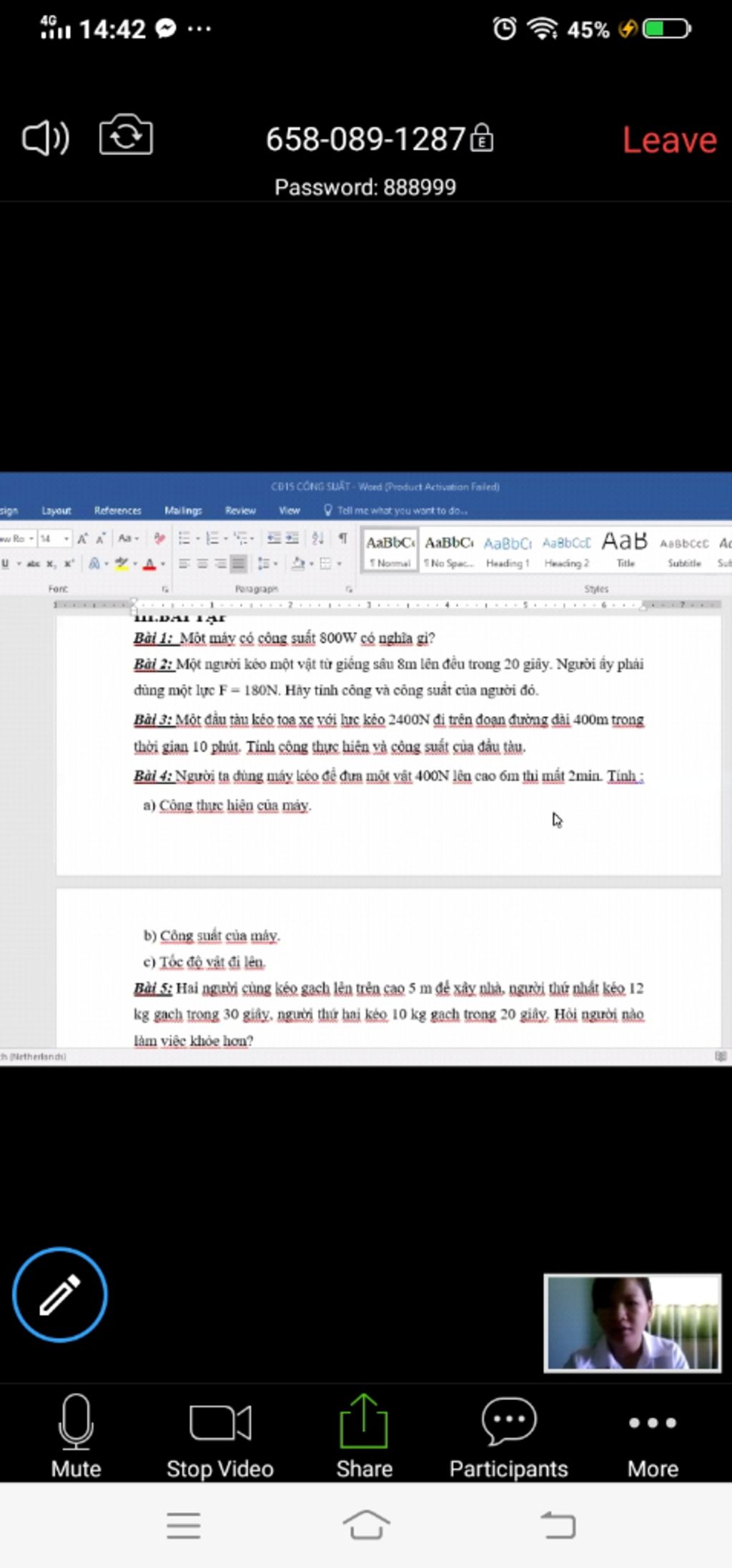Apply the Heading 1 style
Viewport: 732px width, 1568px height.
pyautogui.click(x=508, y=550)
